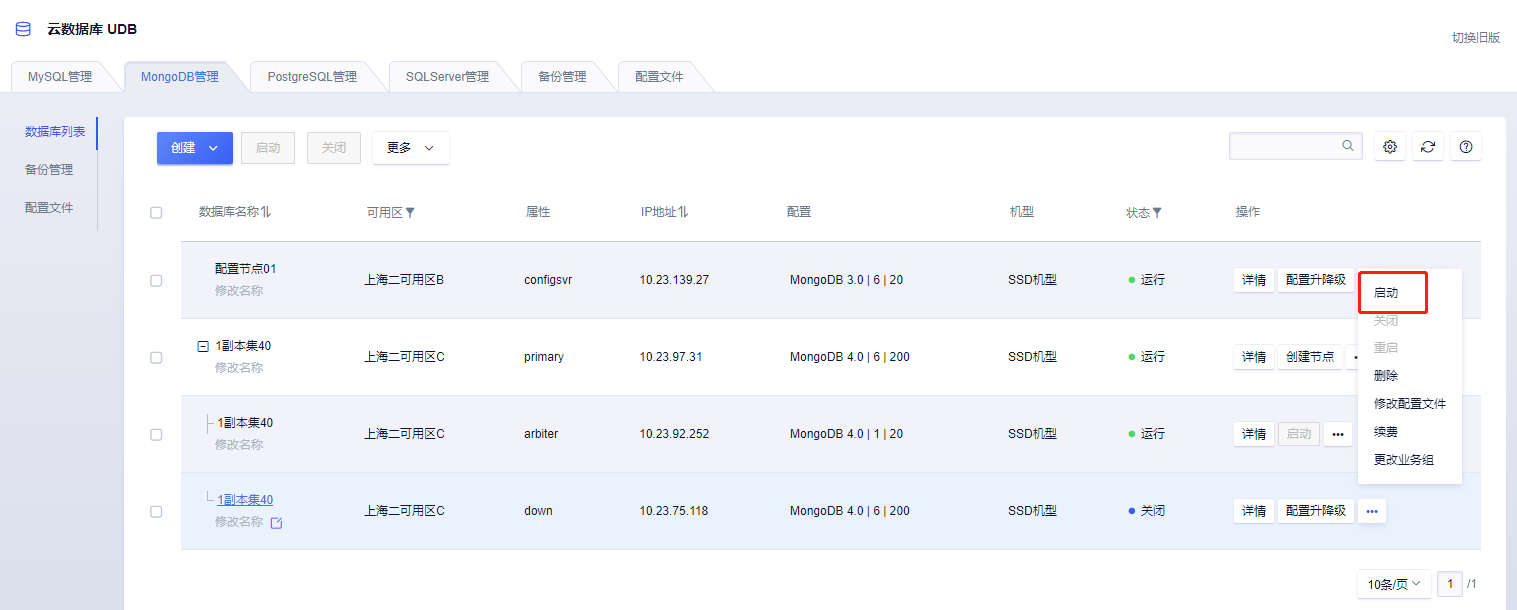Toggle the select-all checkbox in table header

click(x=156, y=211)
